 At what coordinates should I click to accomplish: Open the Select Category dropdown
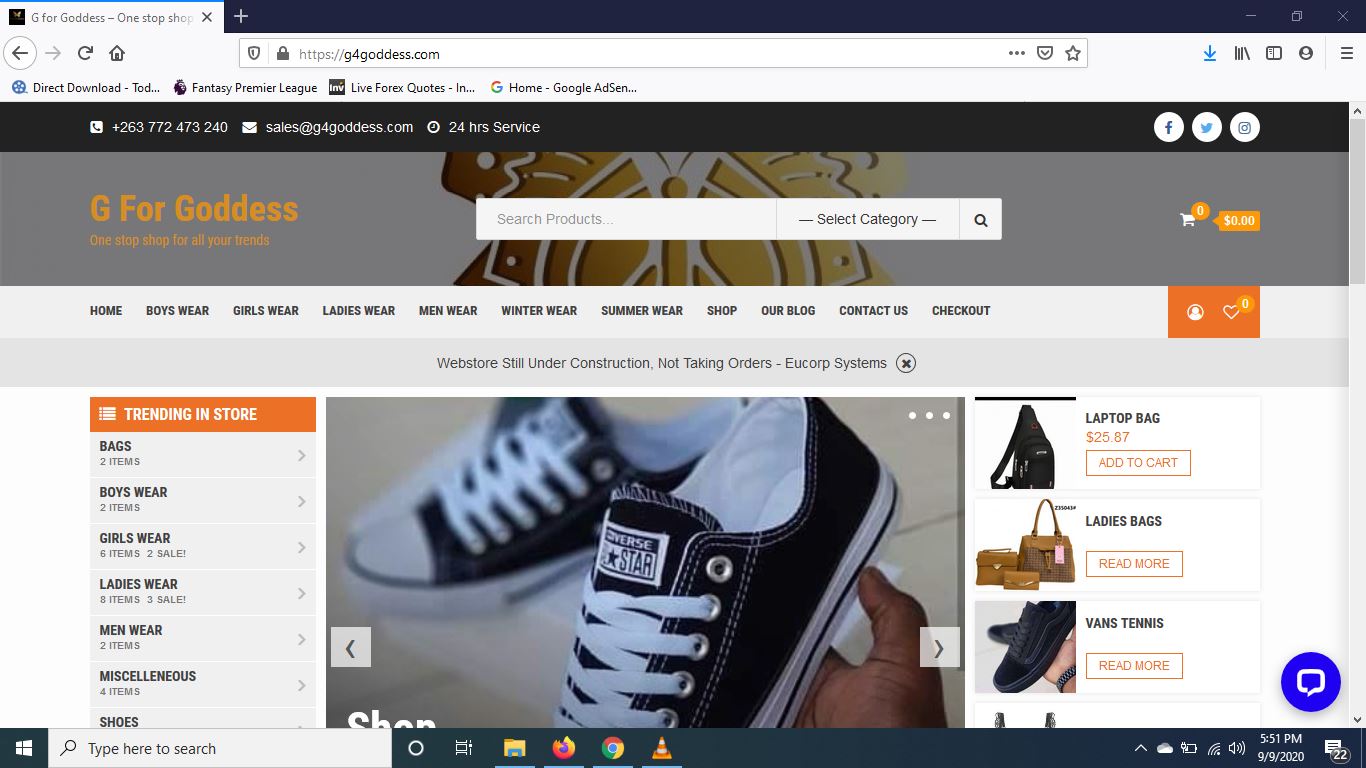867,219
